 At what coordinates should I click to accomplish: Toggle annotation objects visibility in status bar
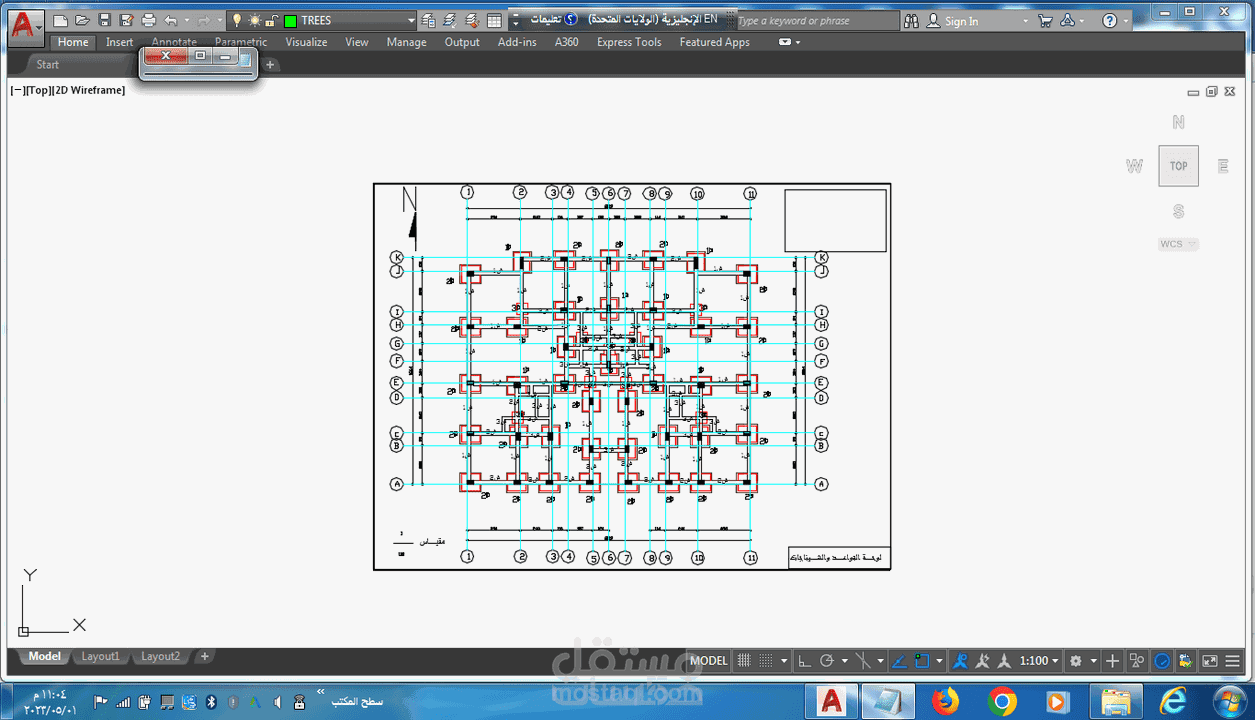point(959,661)
